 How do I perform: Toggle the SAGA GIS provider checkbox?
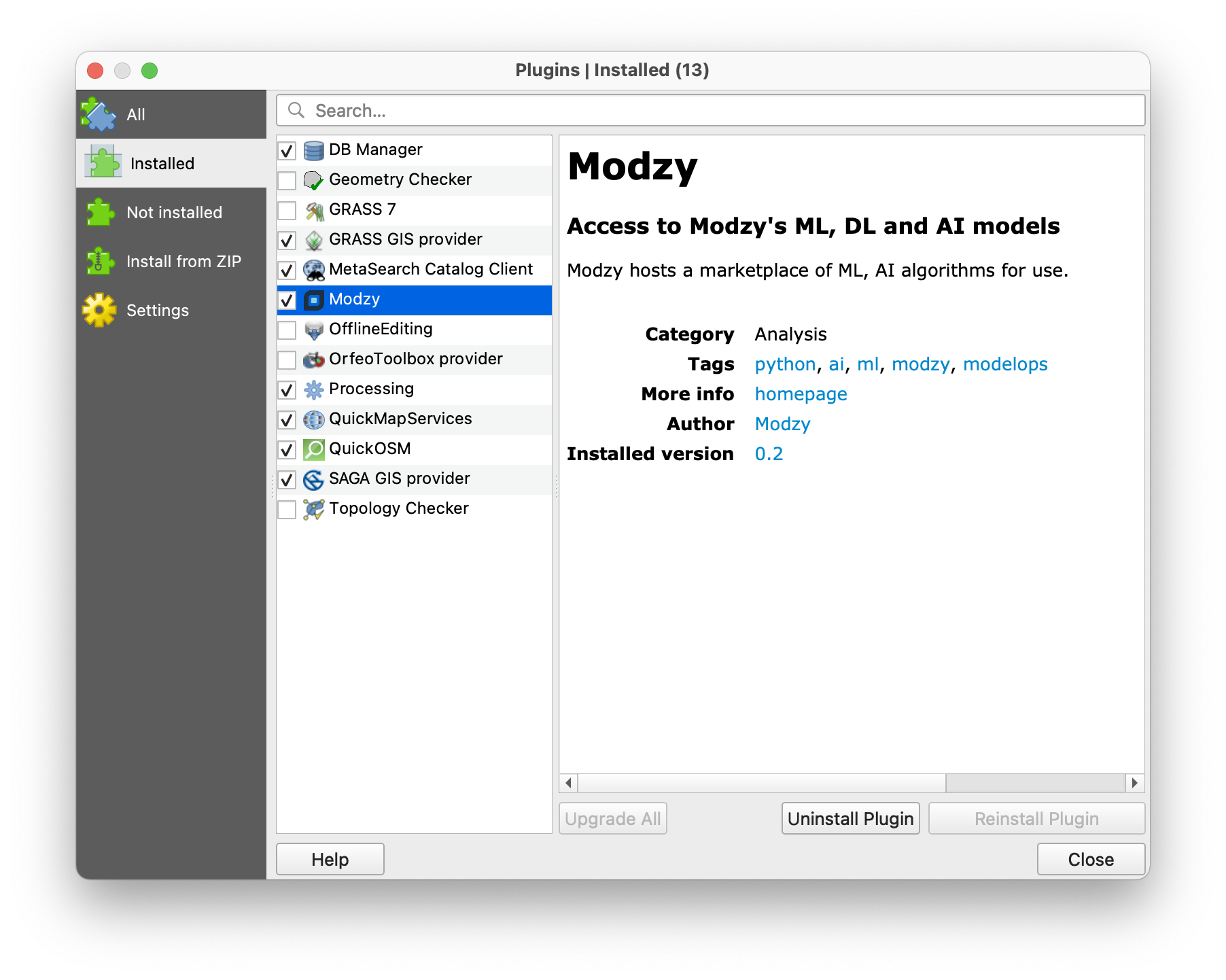click(x=287, y=479)
